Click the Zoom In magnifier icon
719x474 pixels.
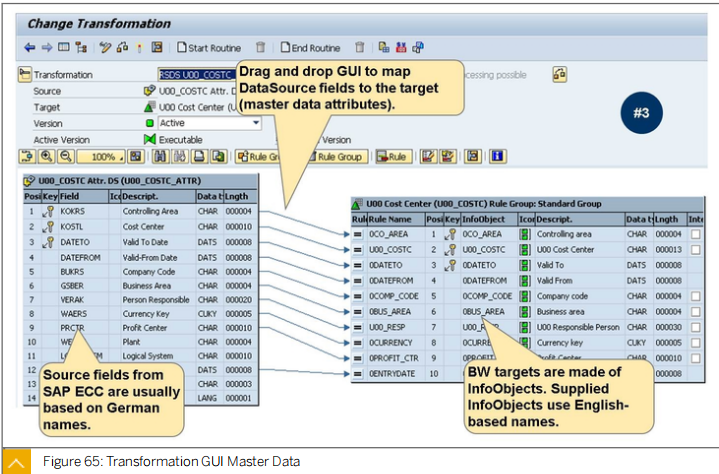coord(46,157)
